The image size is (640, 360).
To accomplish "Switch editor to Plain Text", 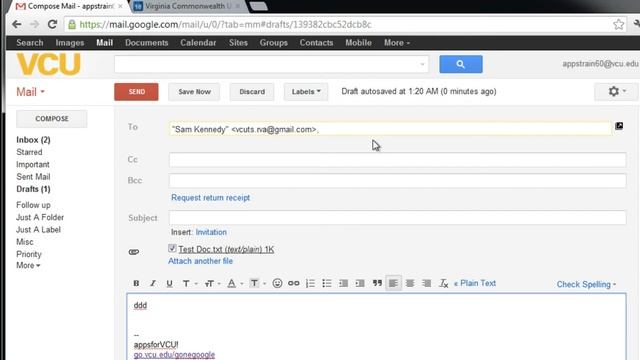I will tap(475, 283).
